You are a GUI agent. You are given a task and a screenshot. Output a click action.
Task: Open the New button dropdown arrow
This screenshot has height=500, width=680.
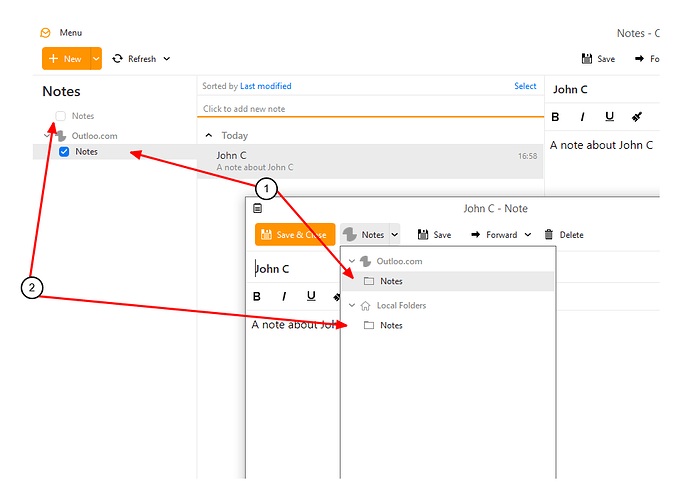[x=96, y=59]
